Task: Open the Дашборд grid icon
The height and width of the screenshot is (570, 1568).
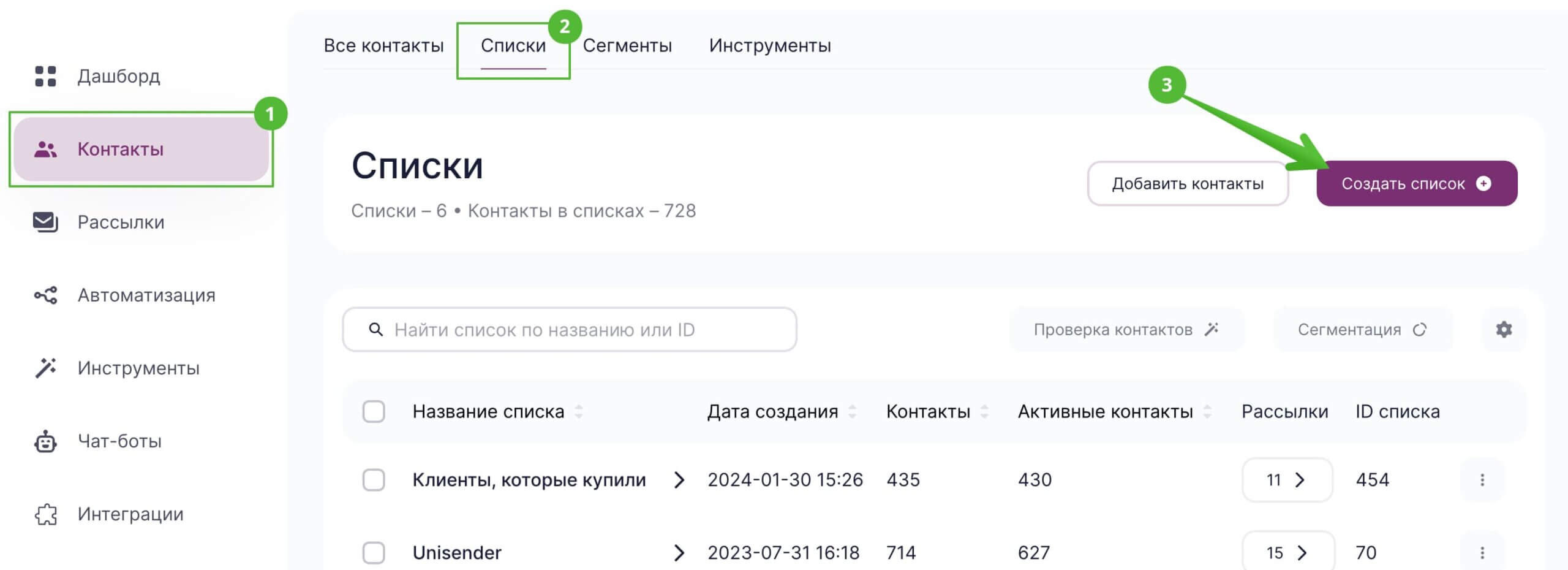Action: [45, 76]
